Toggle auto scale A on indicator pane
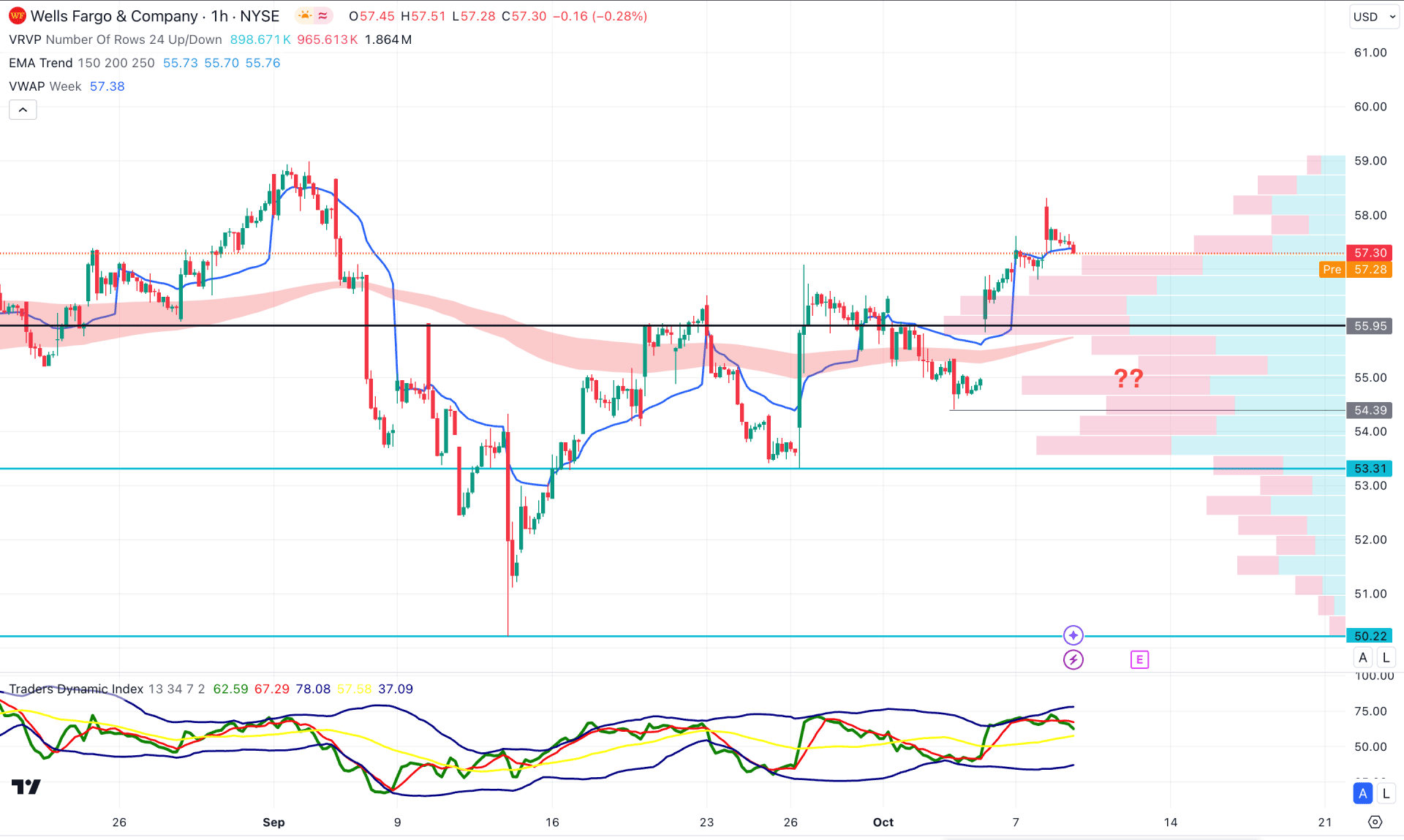This screenshot has height=840, width=1404. 1362,793
